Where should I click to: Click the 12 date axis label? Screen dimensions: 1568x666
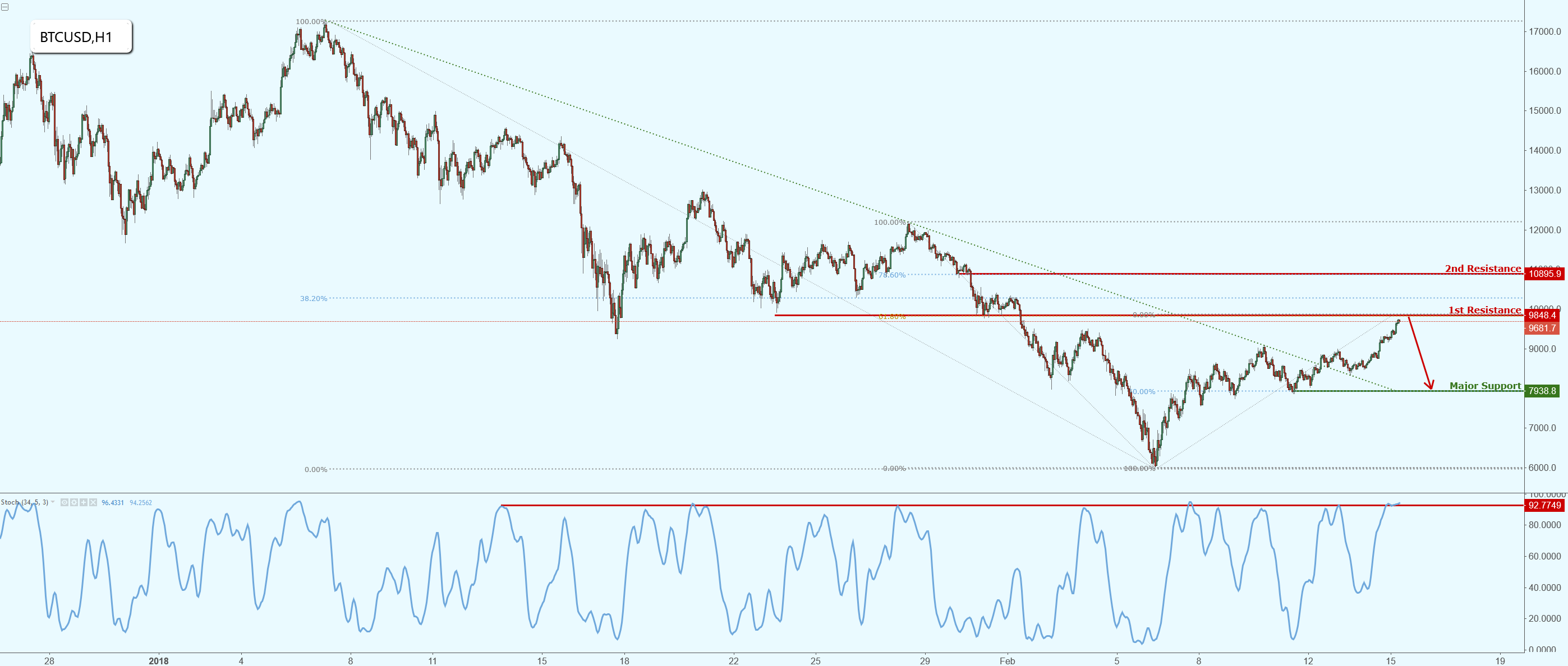(x=1308, y=661)
